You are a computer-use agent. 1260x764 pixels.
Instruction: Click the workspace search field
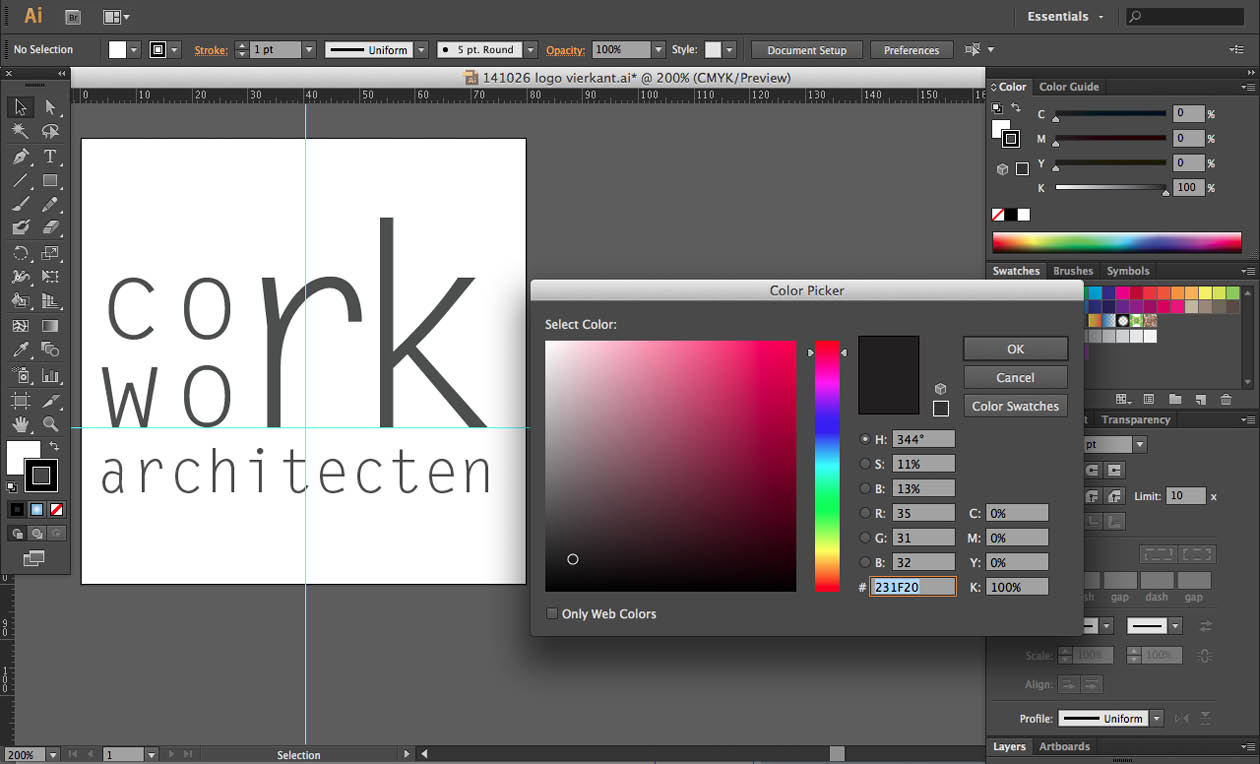1185,17
